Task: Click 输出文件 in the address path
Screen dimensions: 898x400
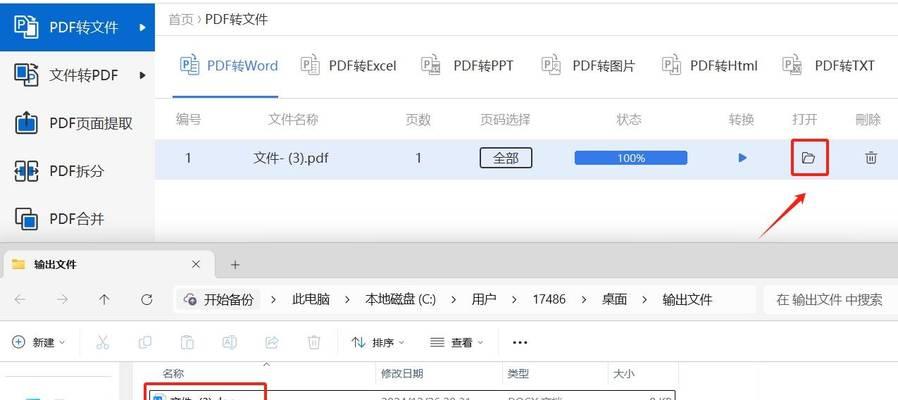Action: [687, 299]
